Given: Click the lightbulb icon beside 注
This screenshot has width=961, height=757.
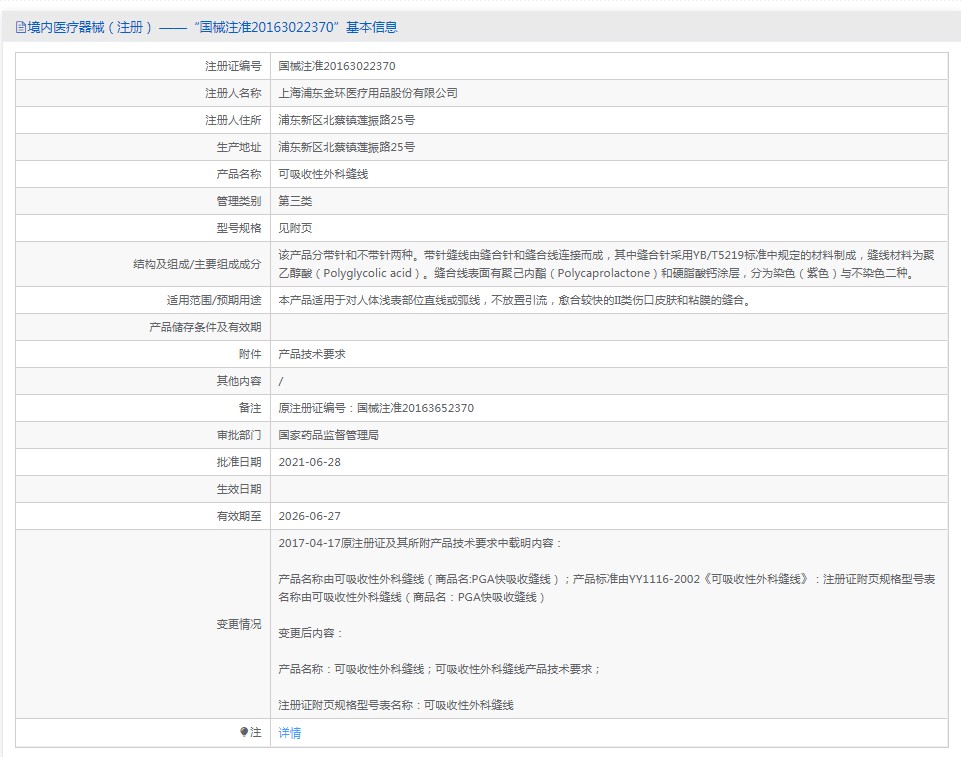Looking at the screenshot, I should 244,732.
